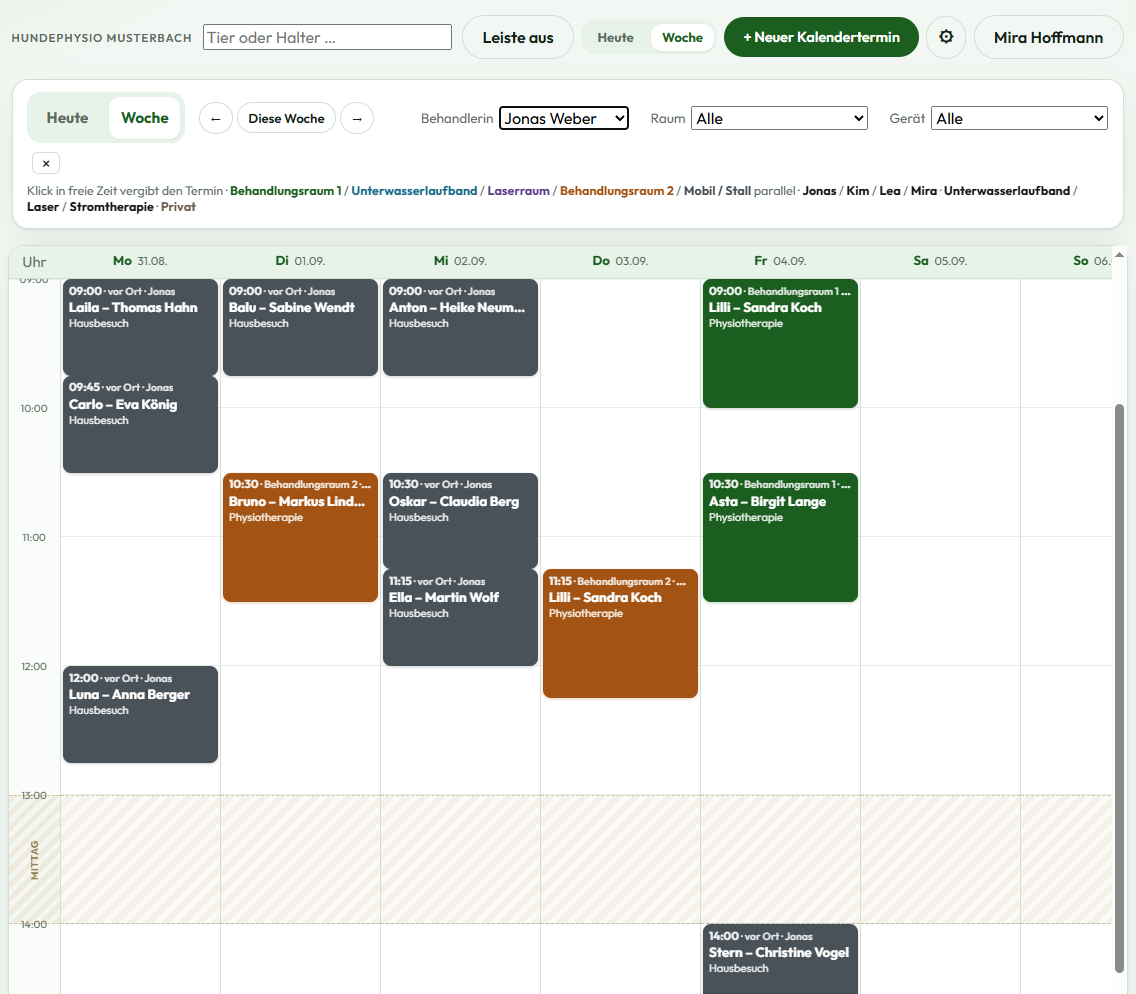Screen dimensions: 1136x994
Task: Click the Privat legend label
Action: [x=178, y=206]
